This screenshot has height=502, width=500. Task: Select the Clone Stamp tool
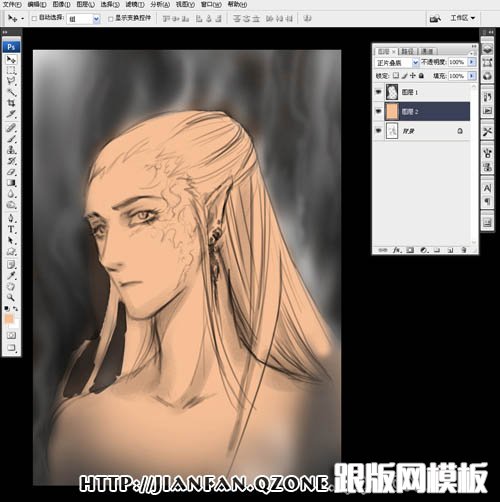tap(11, 150)
